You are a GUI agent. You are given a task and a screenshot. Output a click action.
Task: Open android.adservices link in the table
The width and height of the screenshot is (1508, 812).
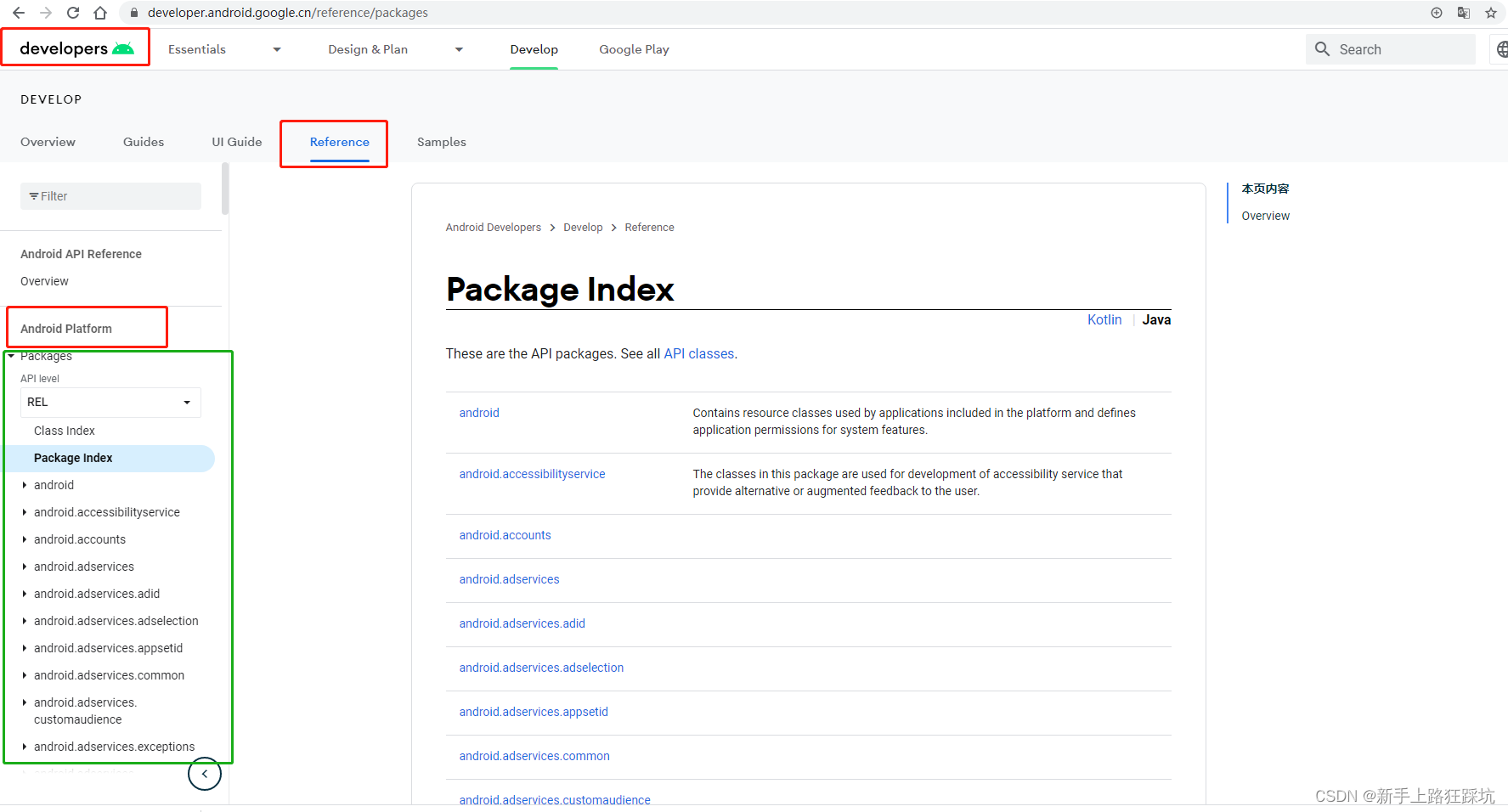pos(509,579)
